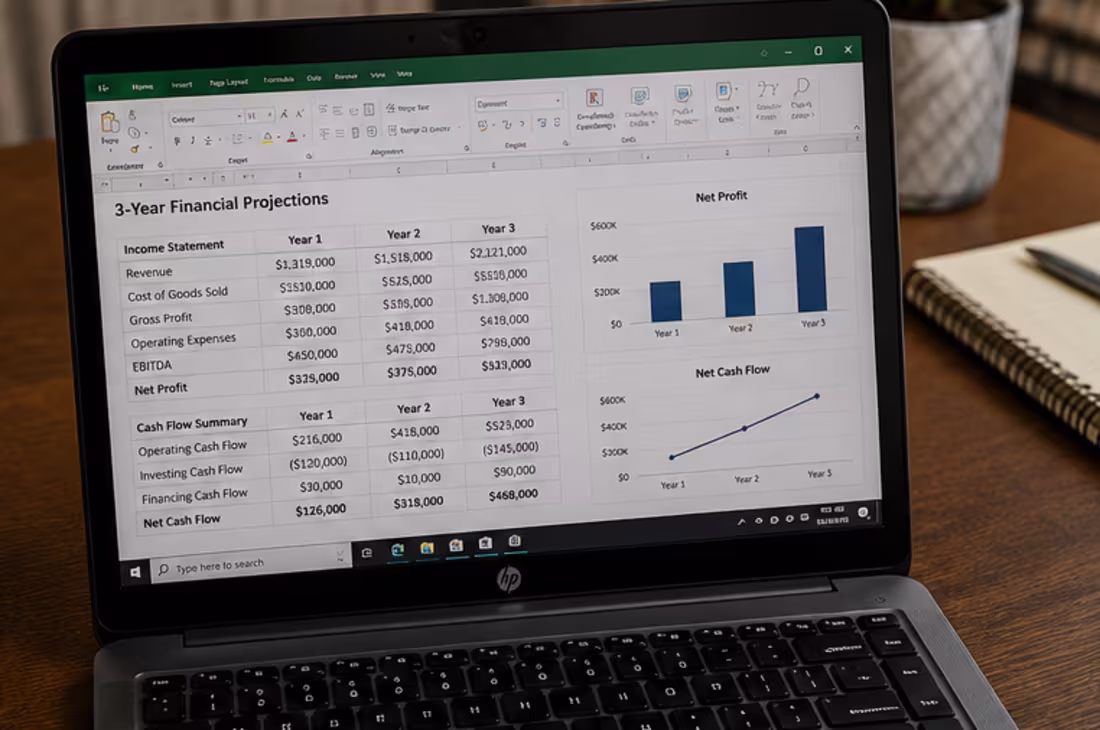Open the borders dropdown arrow

pyautogui.click(x=249, y=139)
